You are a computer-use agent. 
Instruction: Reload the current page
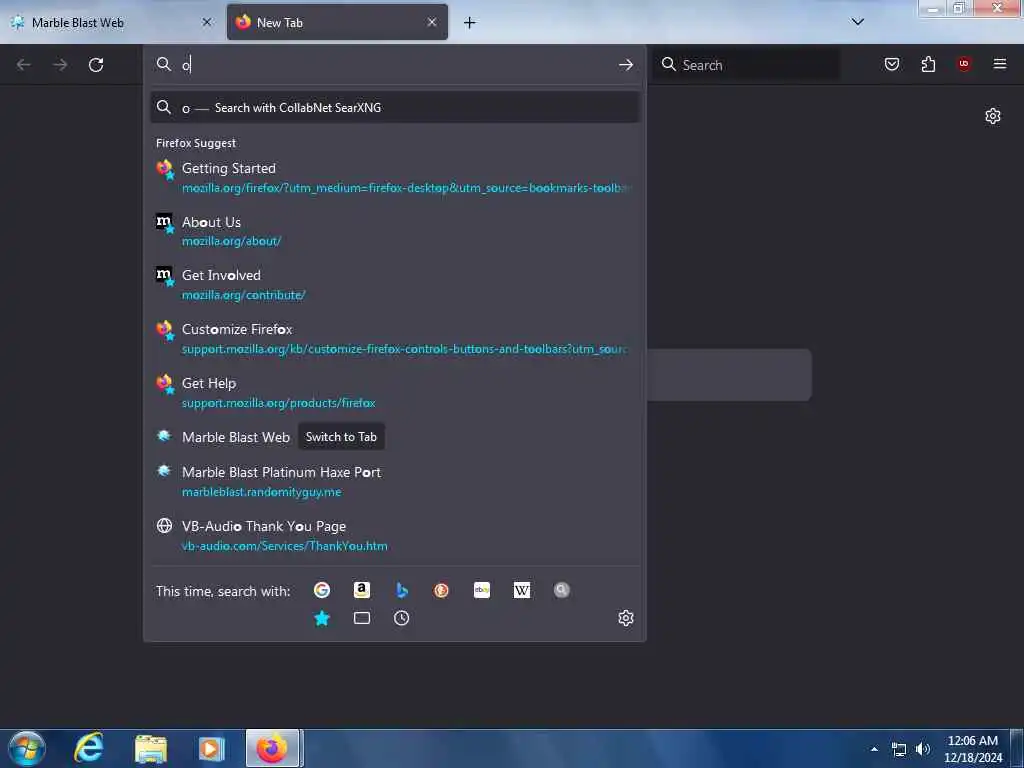(x=96, y=65)
